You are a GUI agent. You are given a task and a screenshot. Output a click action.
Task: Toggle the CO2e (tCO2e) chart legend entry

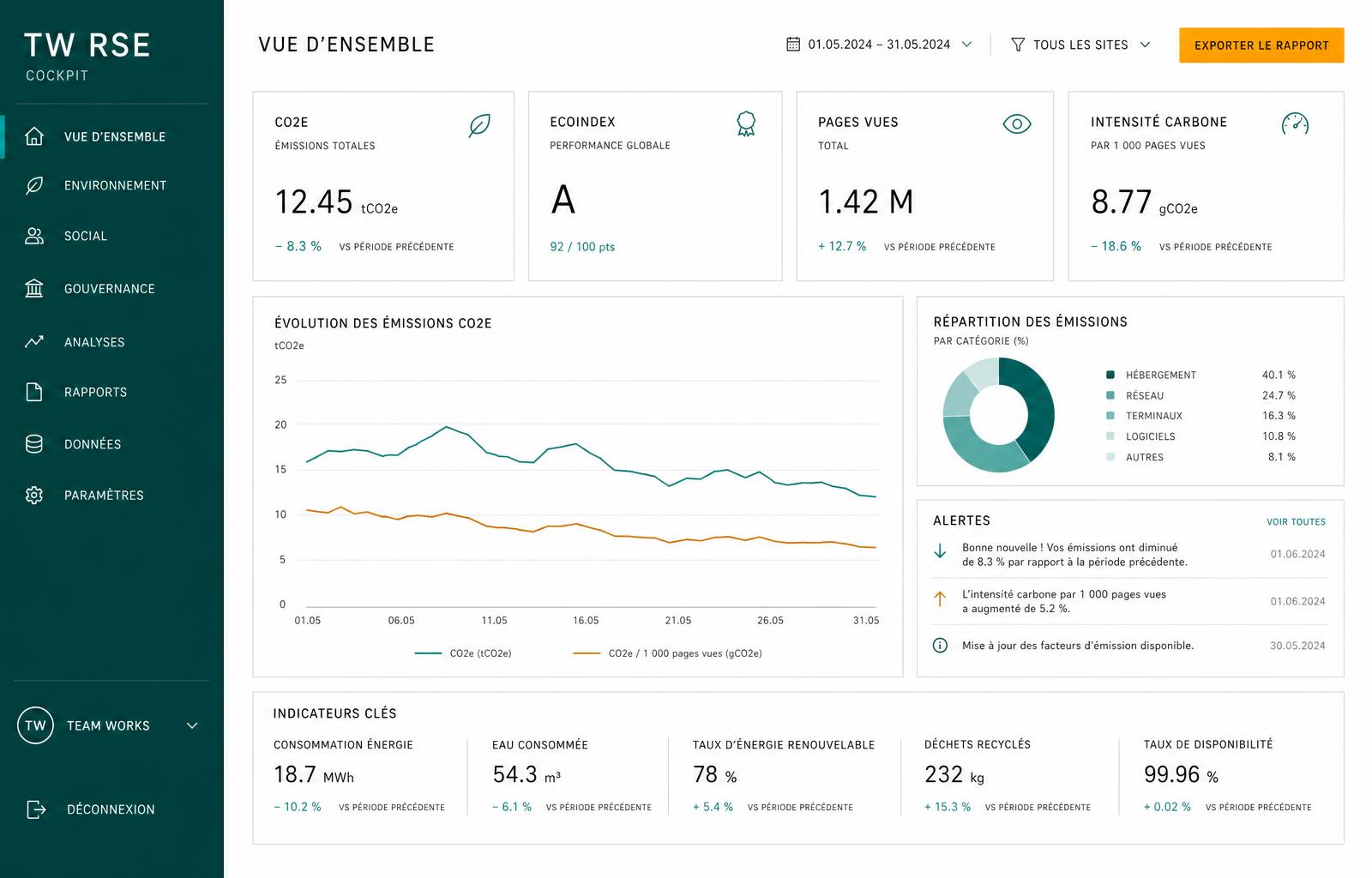[463, 653]
